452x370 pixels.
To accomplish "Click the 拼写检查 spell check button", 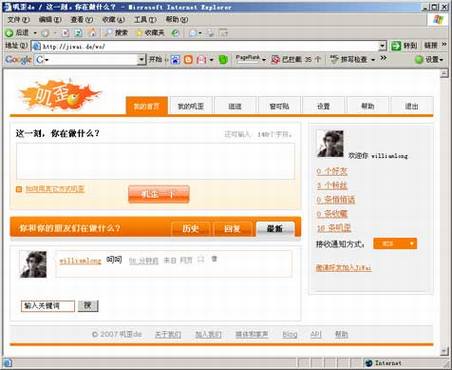I will pyautogui.click(x=349, y=59).
